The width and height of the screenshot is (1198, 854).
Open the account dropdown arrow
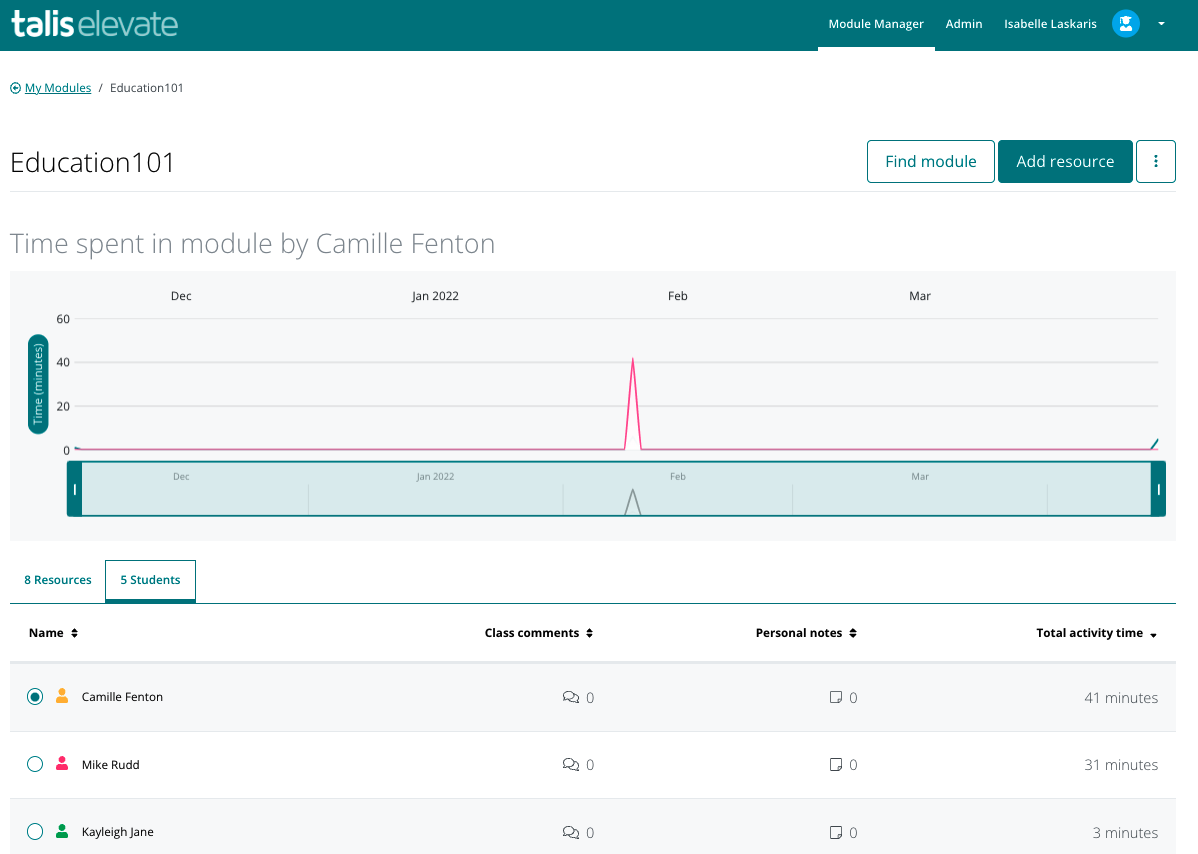(1161, 24)
